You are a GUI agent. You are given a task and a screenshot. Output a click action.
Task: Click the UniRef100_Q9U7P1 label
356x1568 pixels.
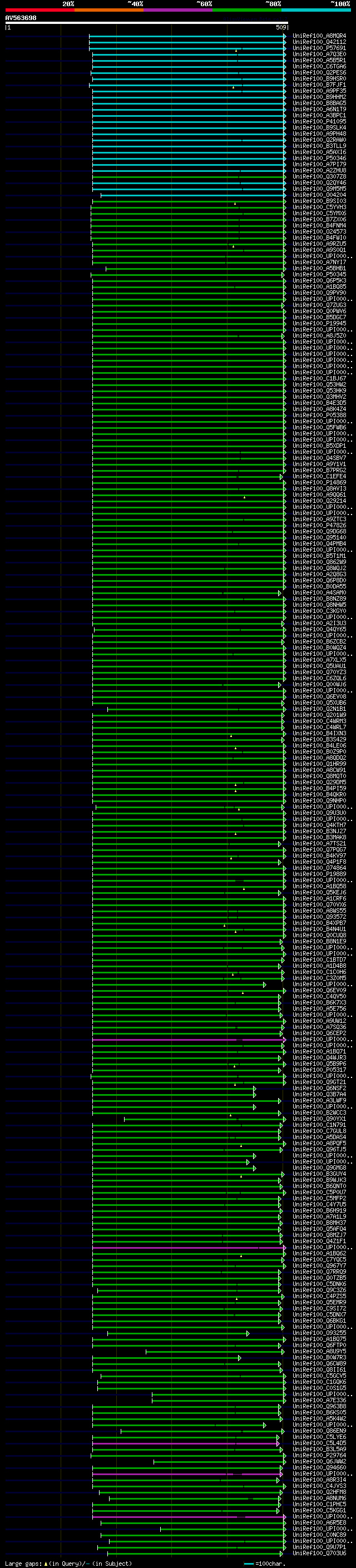[319, 1547]
